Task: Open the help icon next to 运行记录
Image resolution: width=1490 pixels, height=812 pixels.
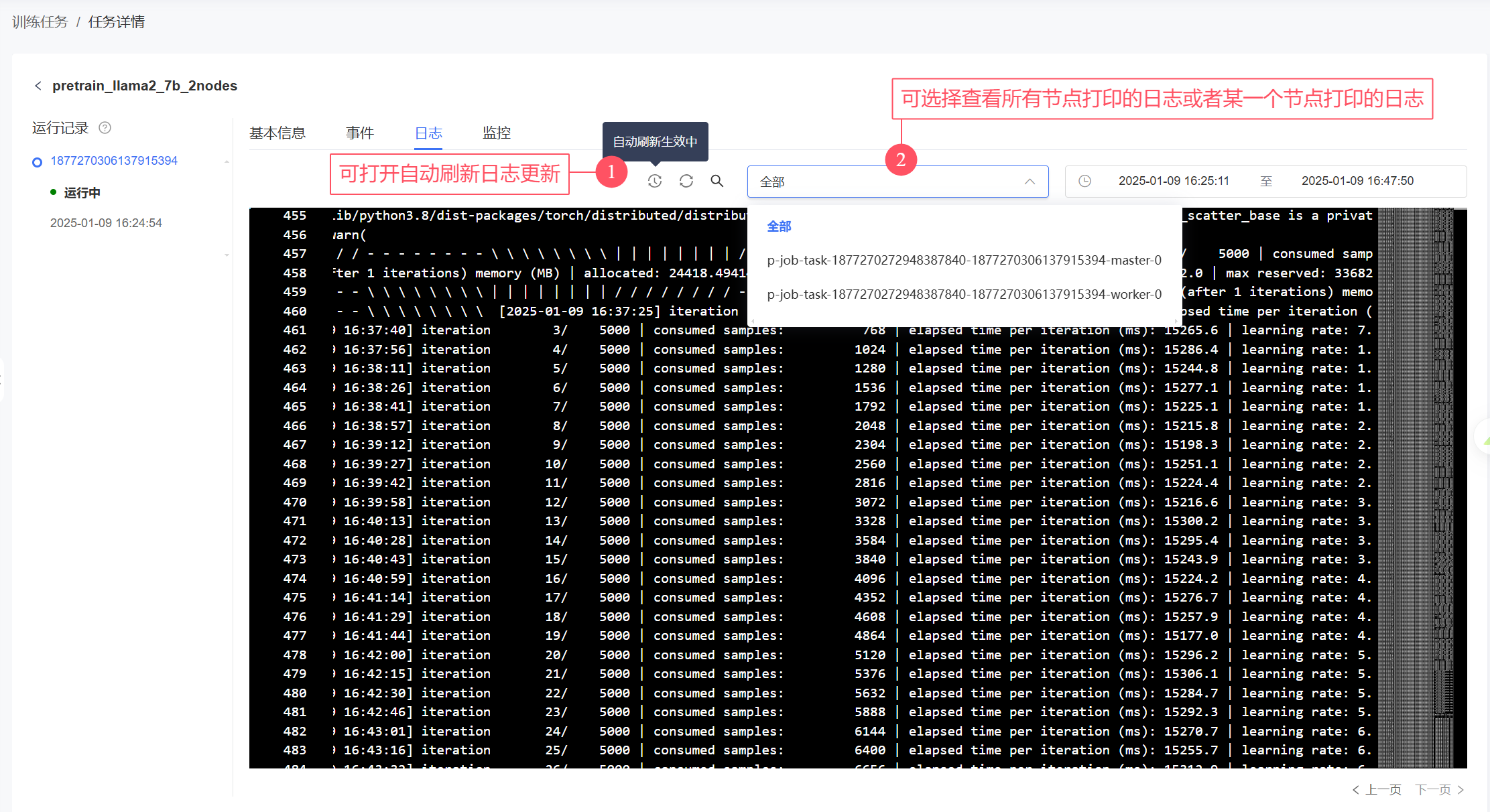Action: (105, 127)
